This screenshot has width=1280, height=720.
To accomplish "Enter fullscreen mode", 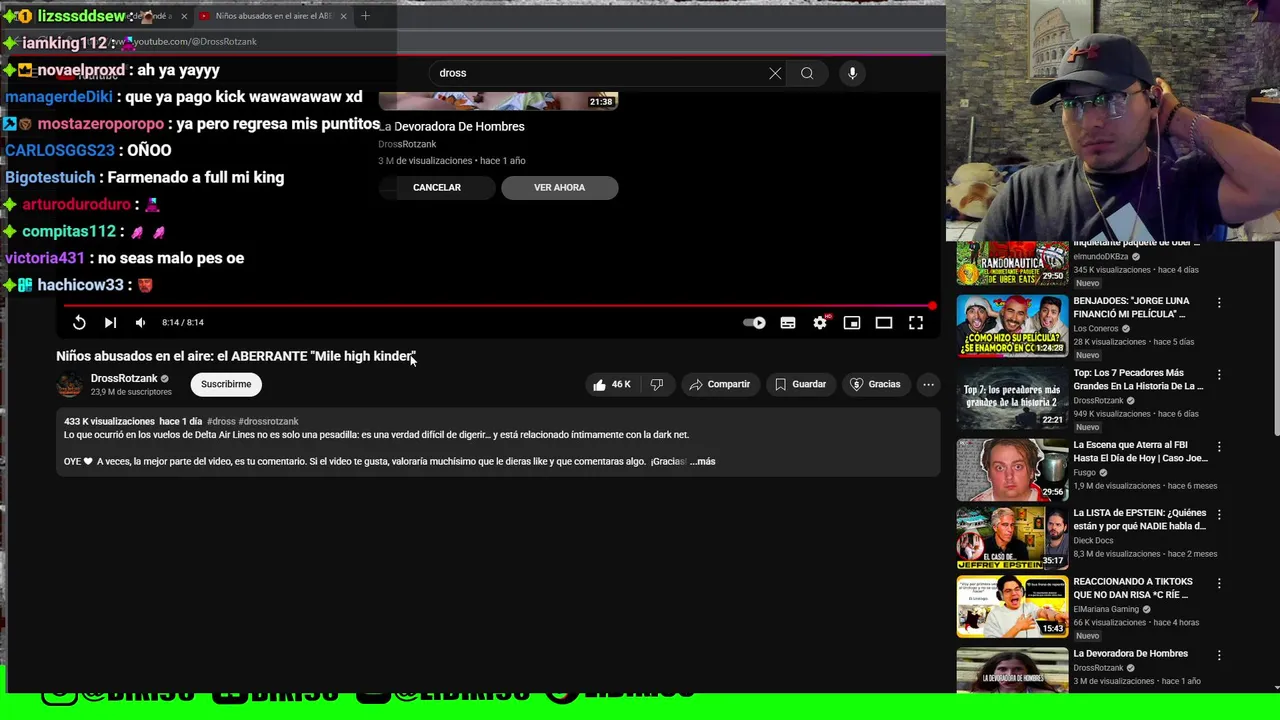I will [916, 322].
